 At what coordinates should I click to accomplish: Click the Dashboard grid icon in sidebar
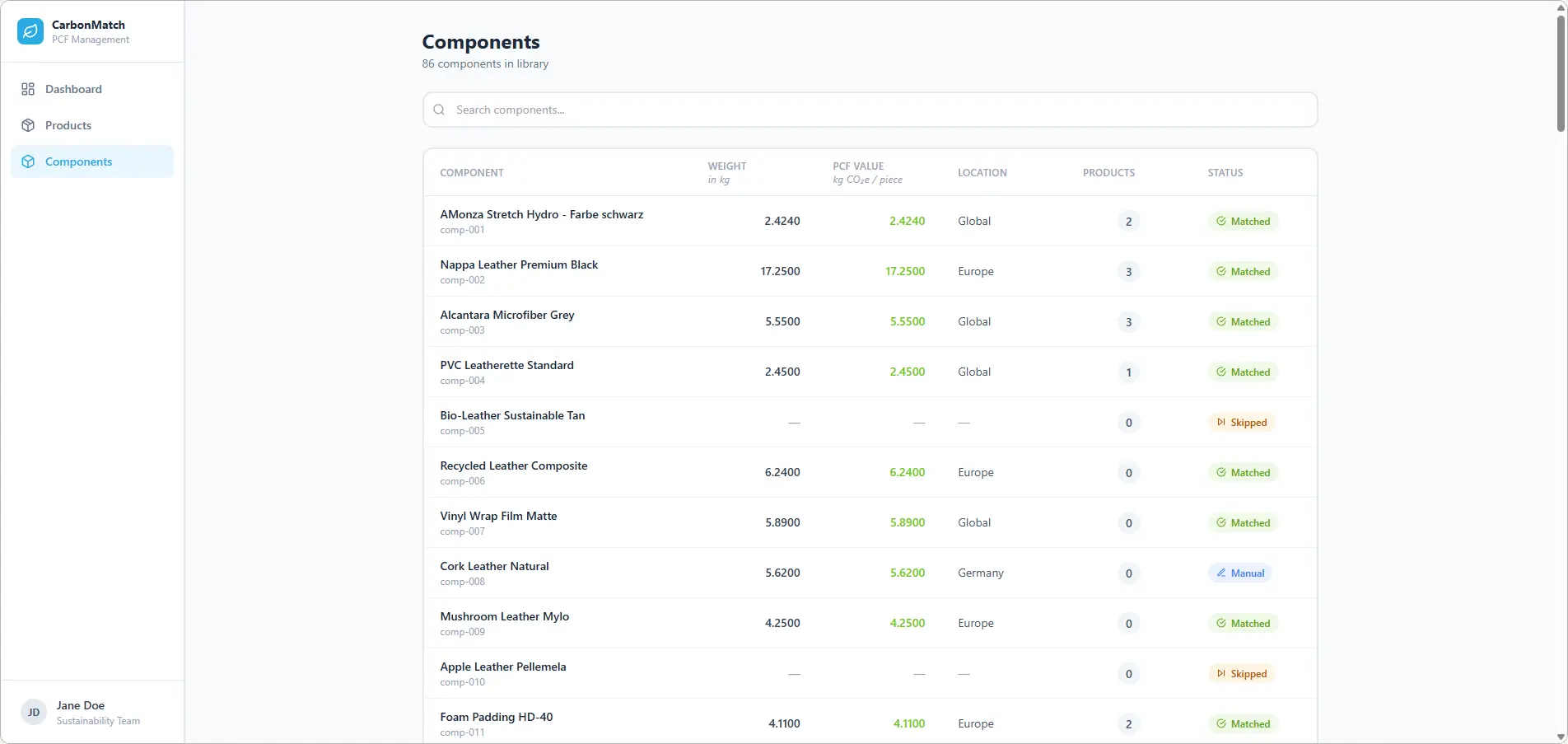(28, 89)
